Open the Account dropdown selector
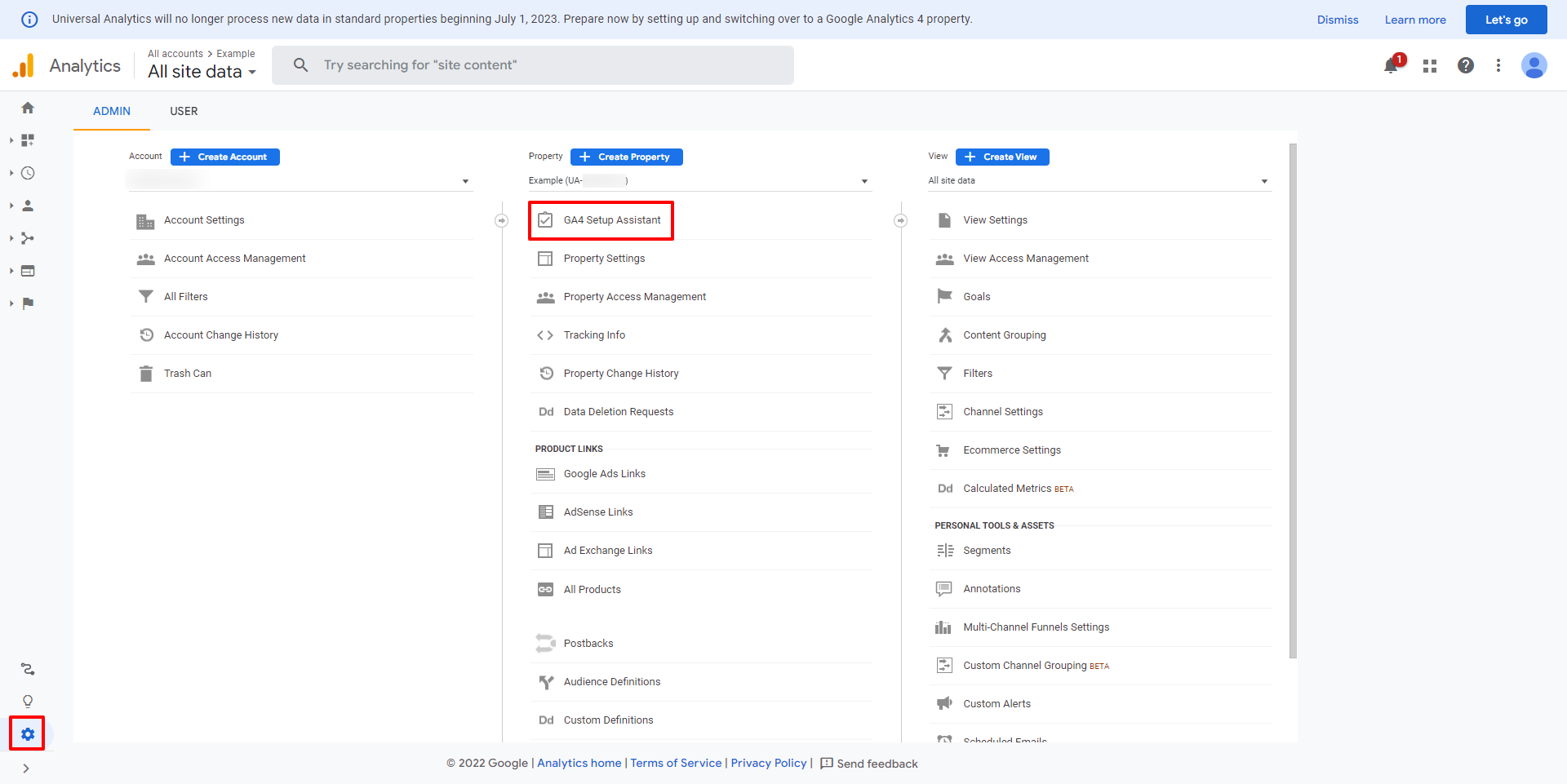This screenshot has width=1567, height=784. coord(300,181)
